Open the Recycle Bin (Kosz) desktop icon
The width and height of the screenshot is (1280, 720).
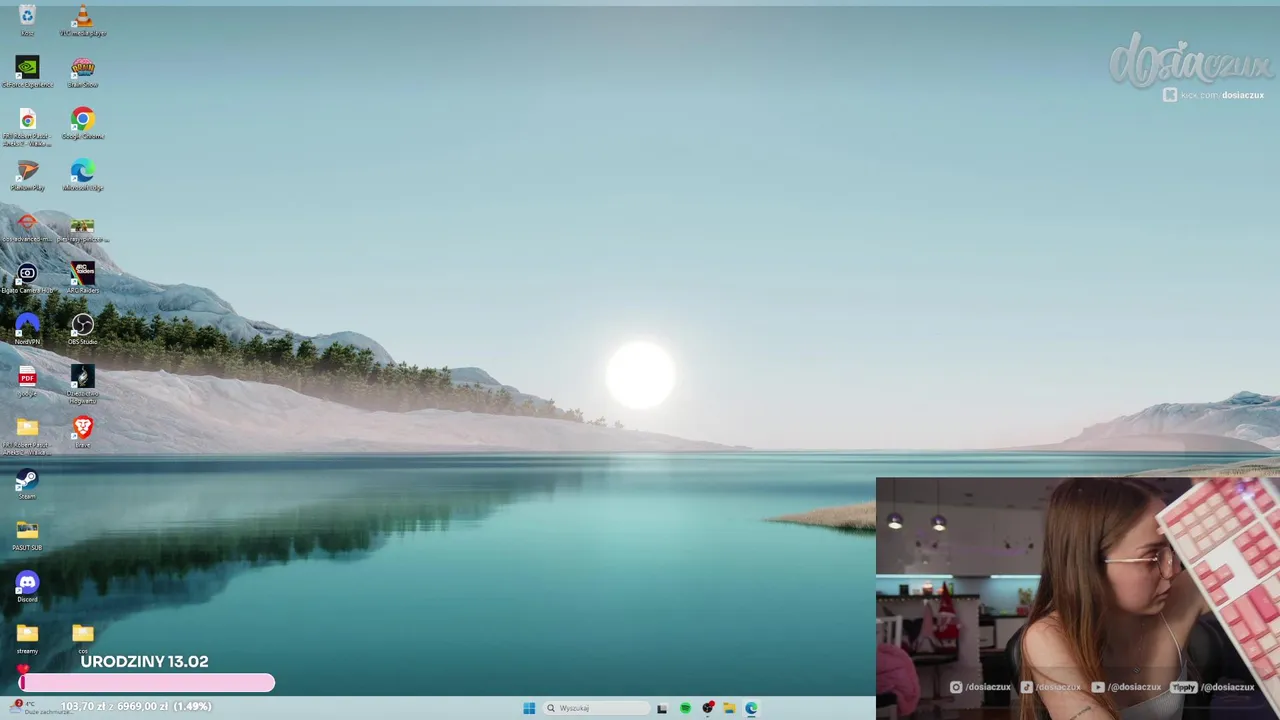pos(27,17)
